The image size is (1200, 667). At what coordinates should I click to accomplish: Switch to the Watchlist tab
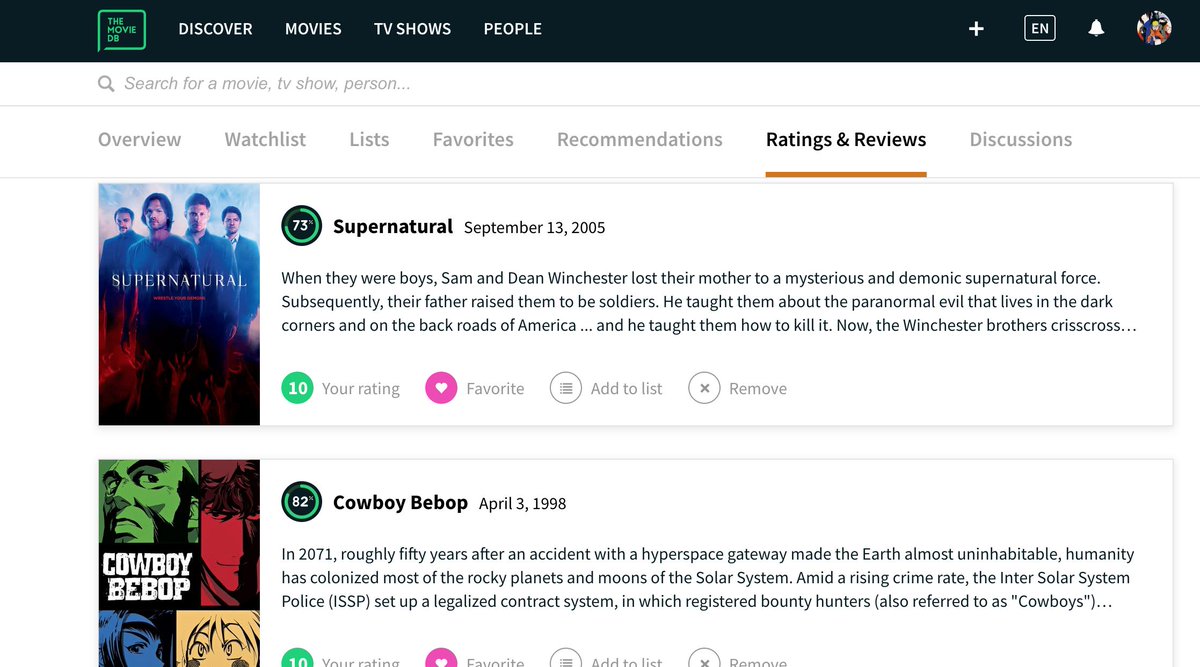pyautogui.click(x=265, y=140)
